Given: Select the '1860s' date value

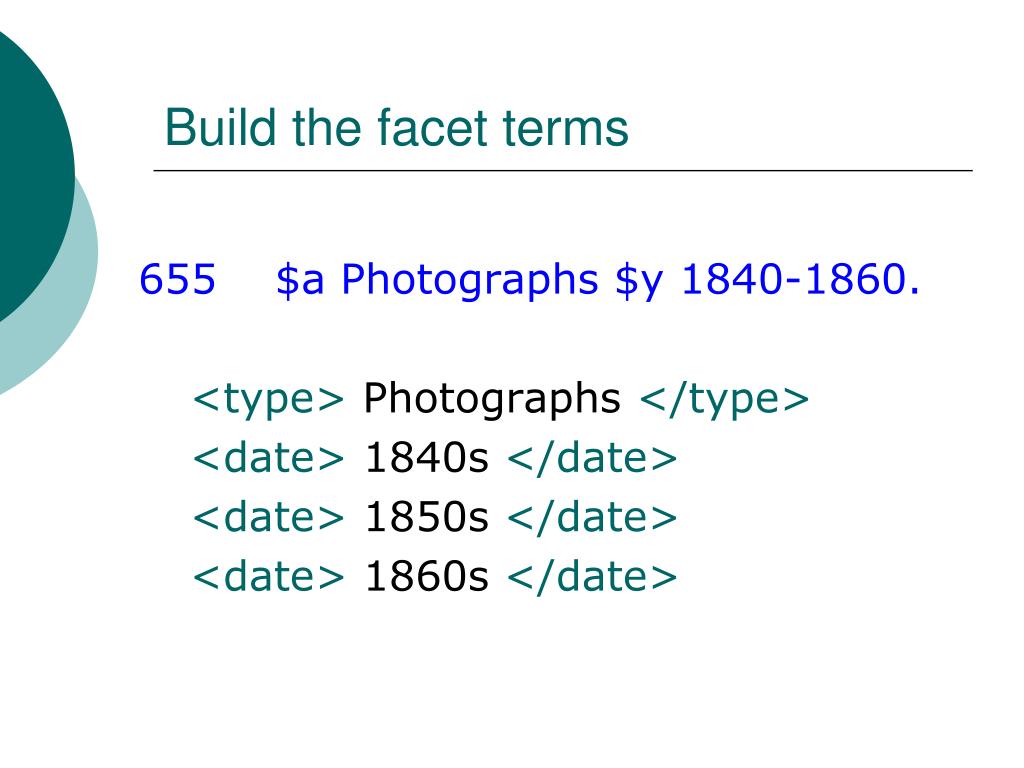Looking at the screenshot, I should (426, 577).
